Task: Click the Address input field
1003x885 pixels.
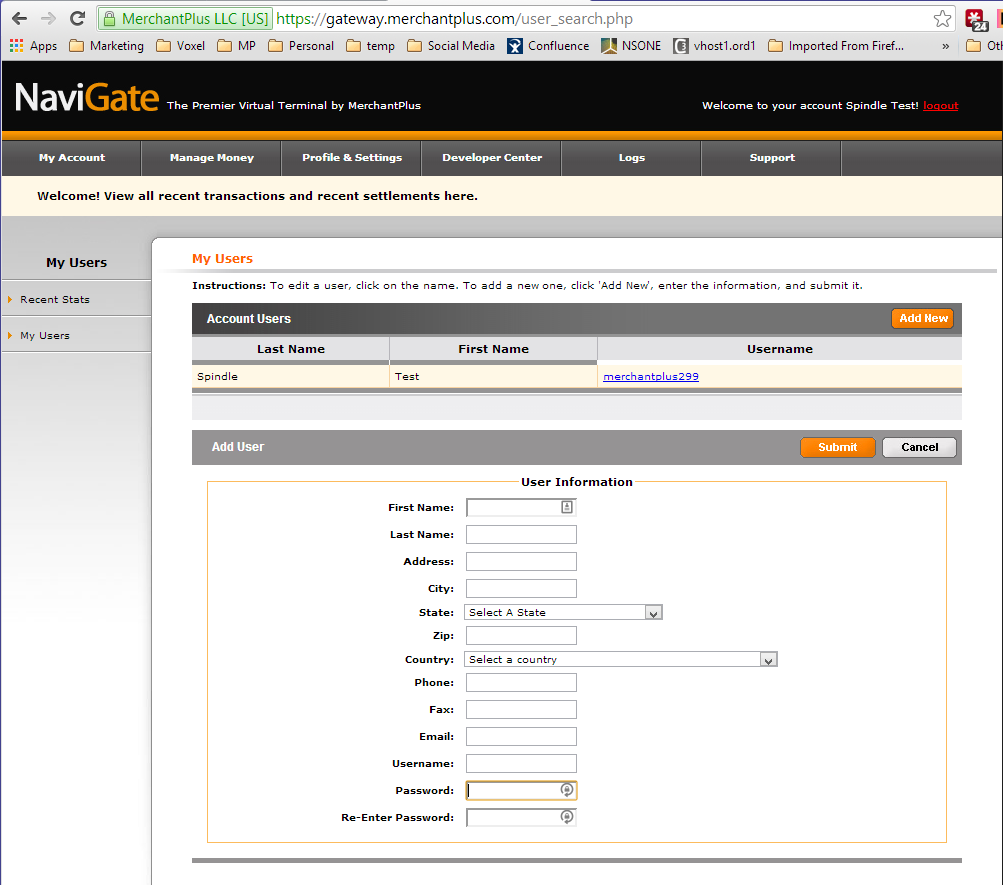Action: 521,561
